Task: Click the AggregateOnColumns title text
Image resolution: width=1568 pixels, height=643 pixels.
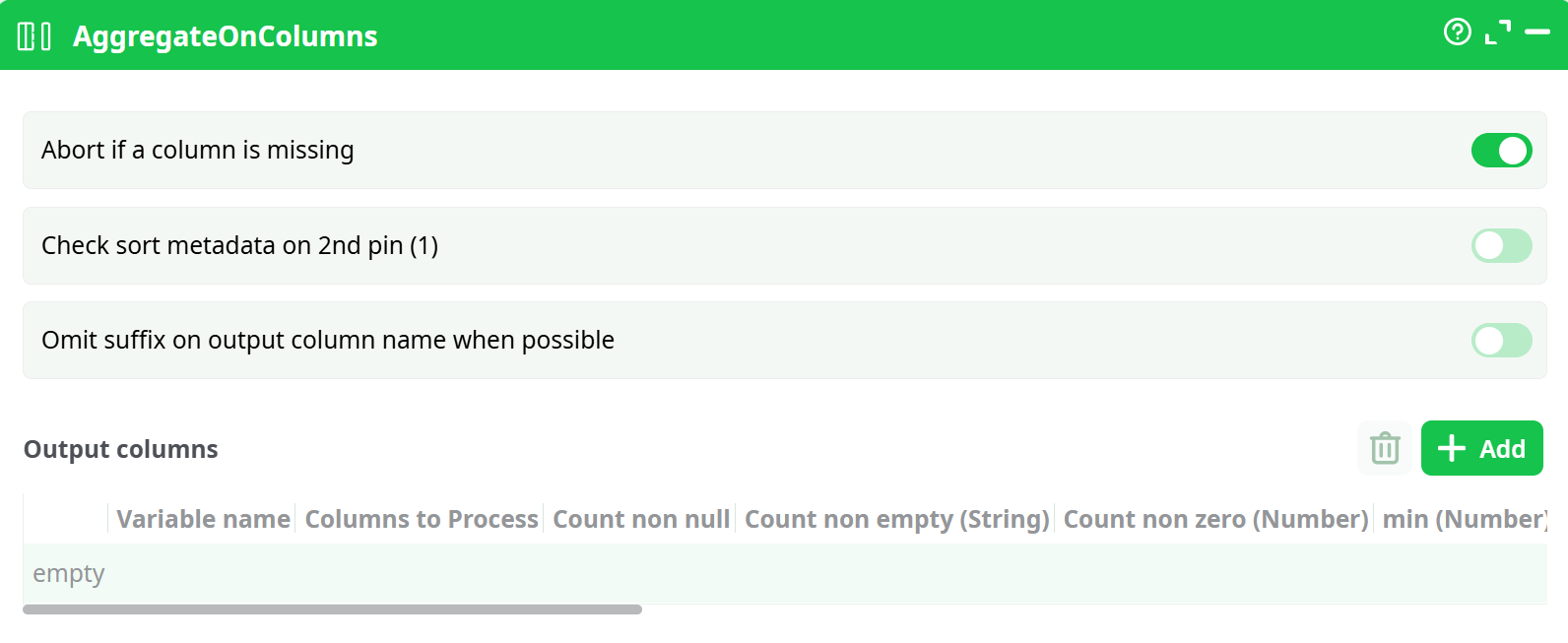Action: pyautogui.click(x=225, y=35)
